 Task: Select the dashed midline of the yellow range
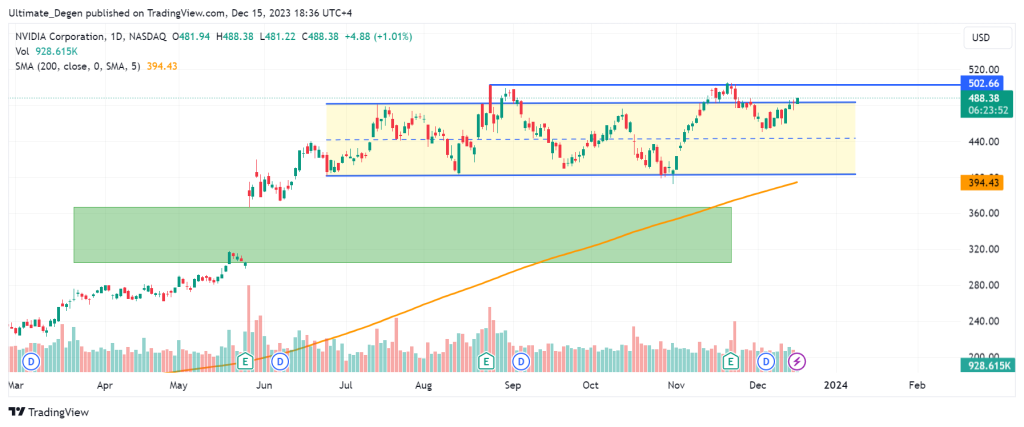click(591, 138)
